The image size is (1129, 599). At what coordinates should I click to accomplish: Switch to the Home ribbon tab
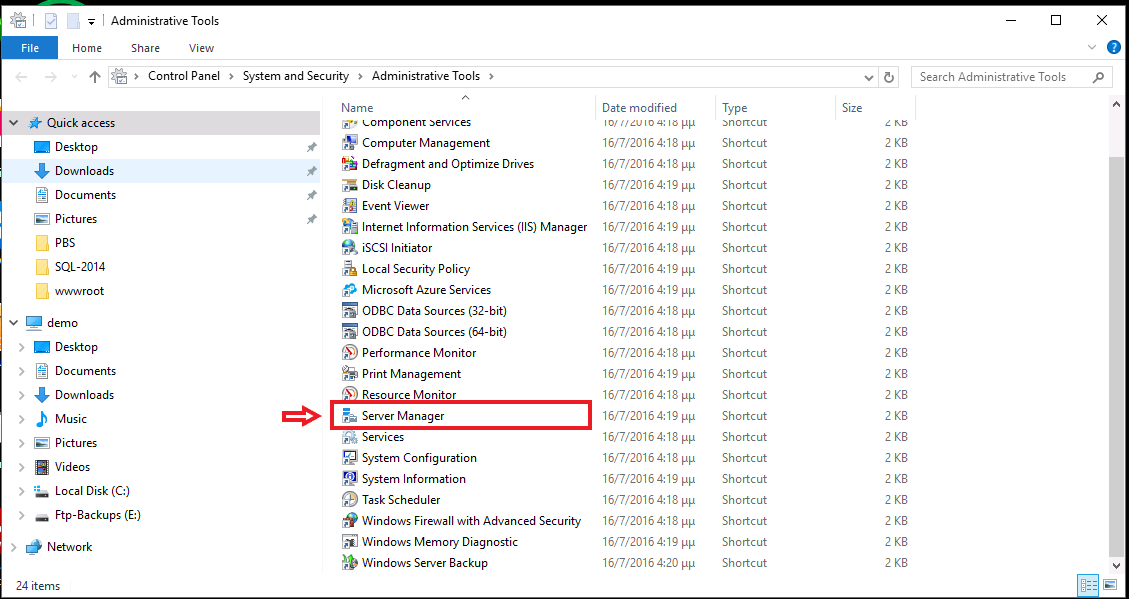(87, 48)
